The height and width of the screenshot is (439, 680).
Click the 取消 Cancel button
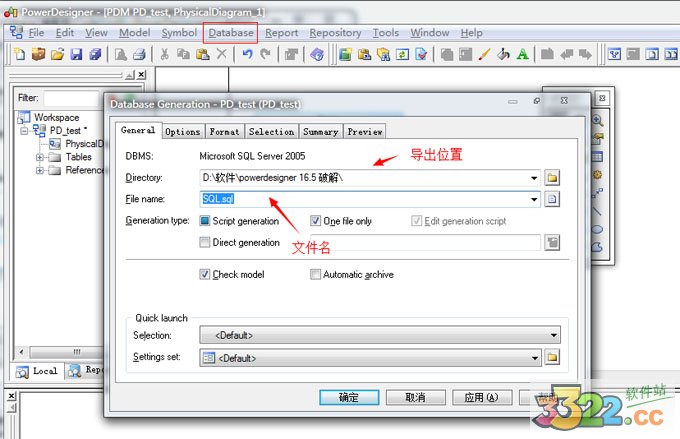[415, 397]
